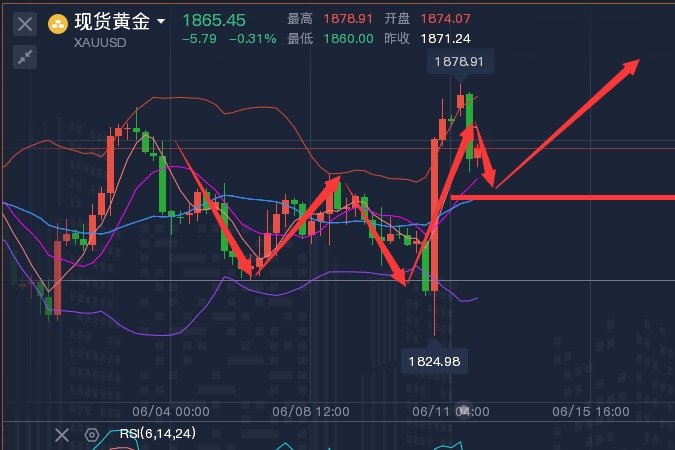Screen dimensions: 675x450
Task: Open RSI indicator settings hexagon icon
Action: (x=92, y=434)
